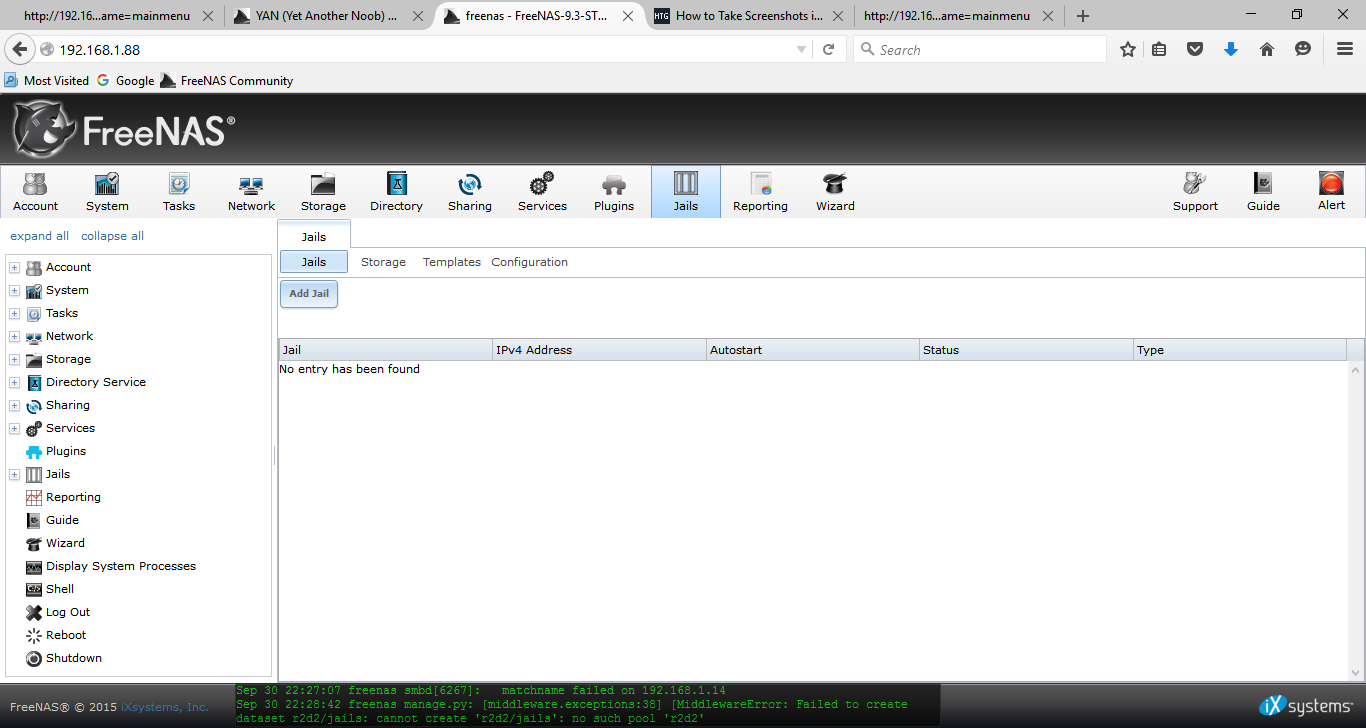Open the Plugins toolbar icon
This screenshot has width=1366, height=728.
coord(614,191)
